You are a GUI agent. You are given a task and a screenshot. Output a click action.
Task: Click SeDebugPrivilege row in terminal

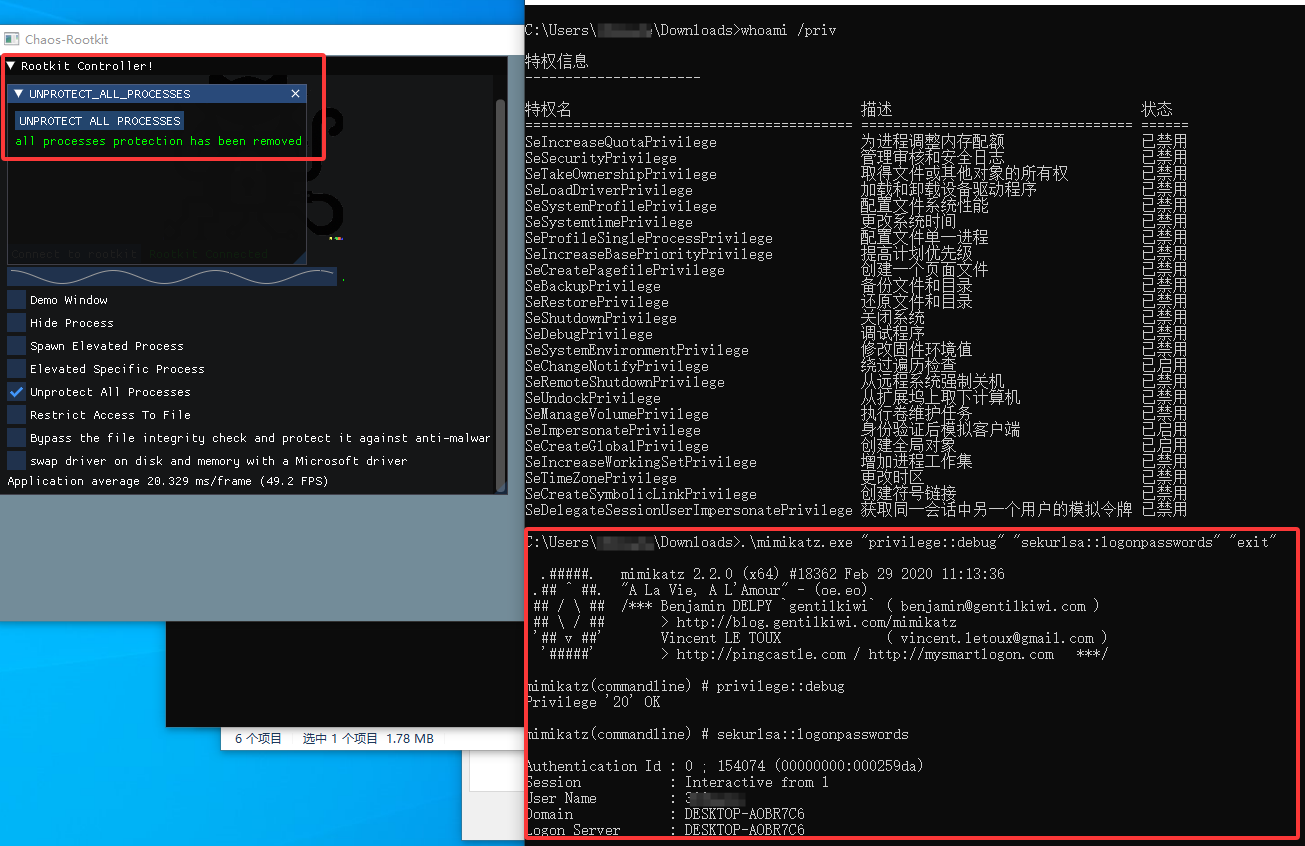coord(589,334)
